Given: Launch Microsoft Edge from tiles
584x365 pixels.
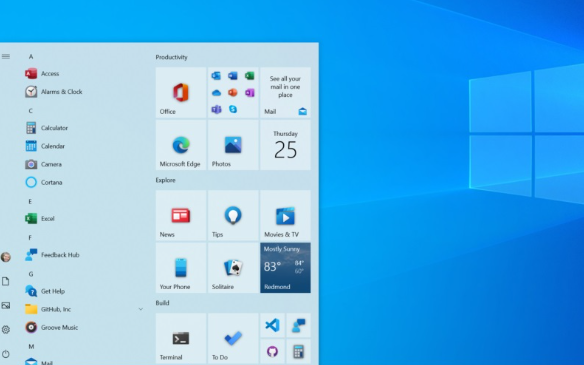Looking at the screenshot, I should [x=181, y=145].
